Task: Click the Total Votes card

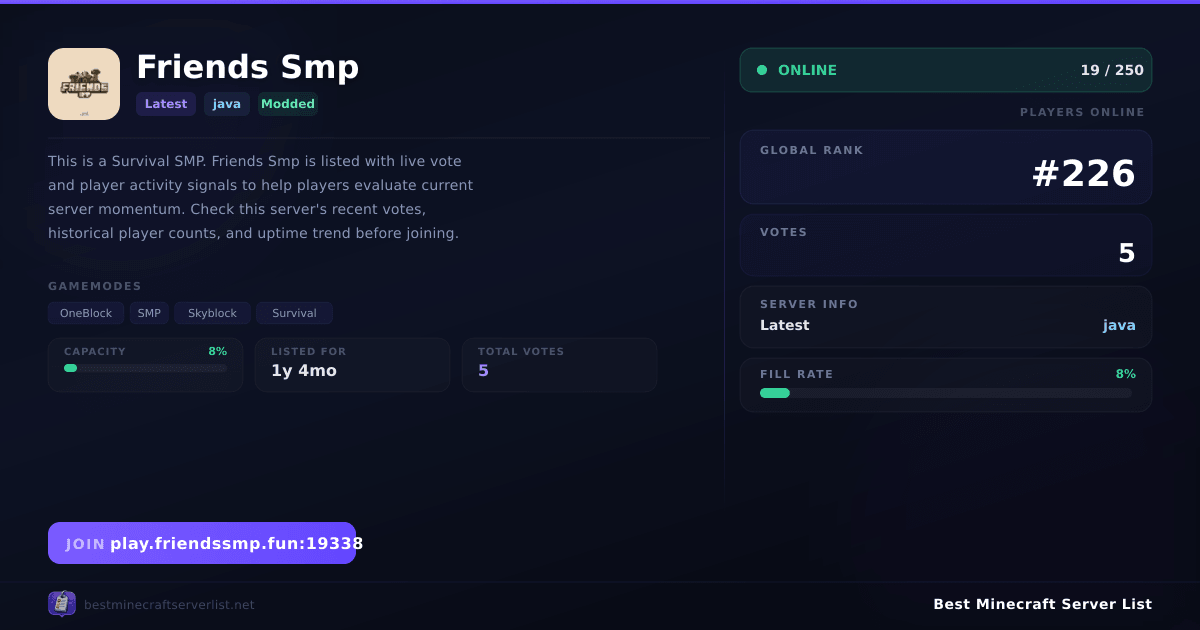Action: pyautogui.click(x=560, y=365)
